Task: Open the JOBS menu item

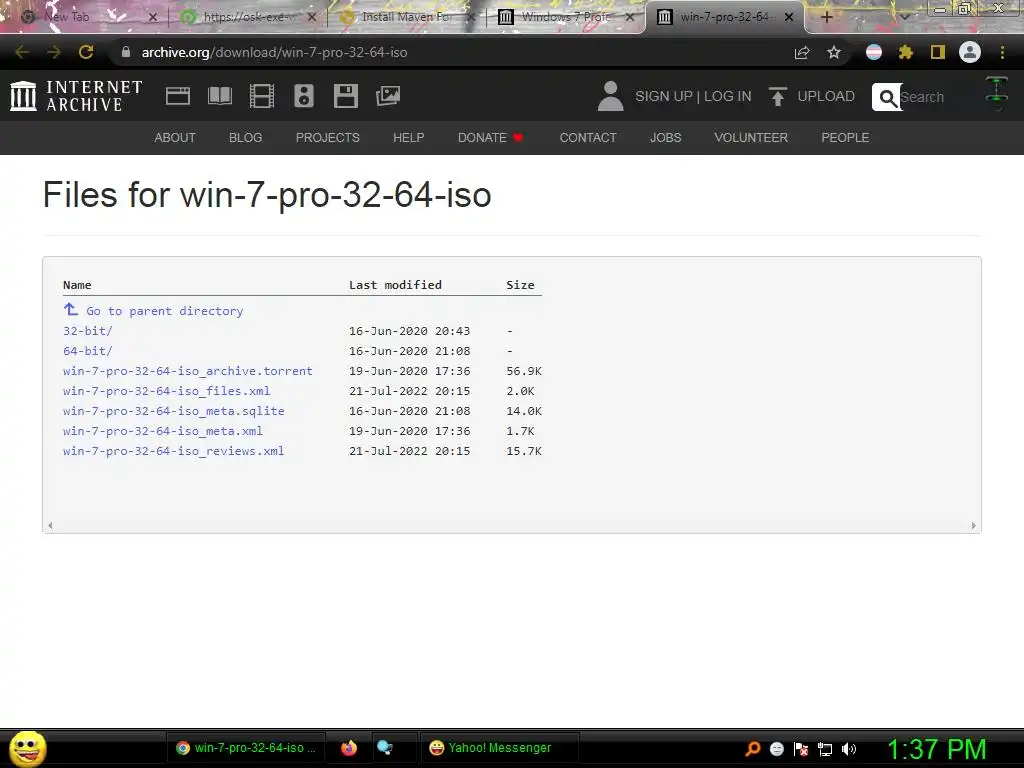Action: (665, 138)
